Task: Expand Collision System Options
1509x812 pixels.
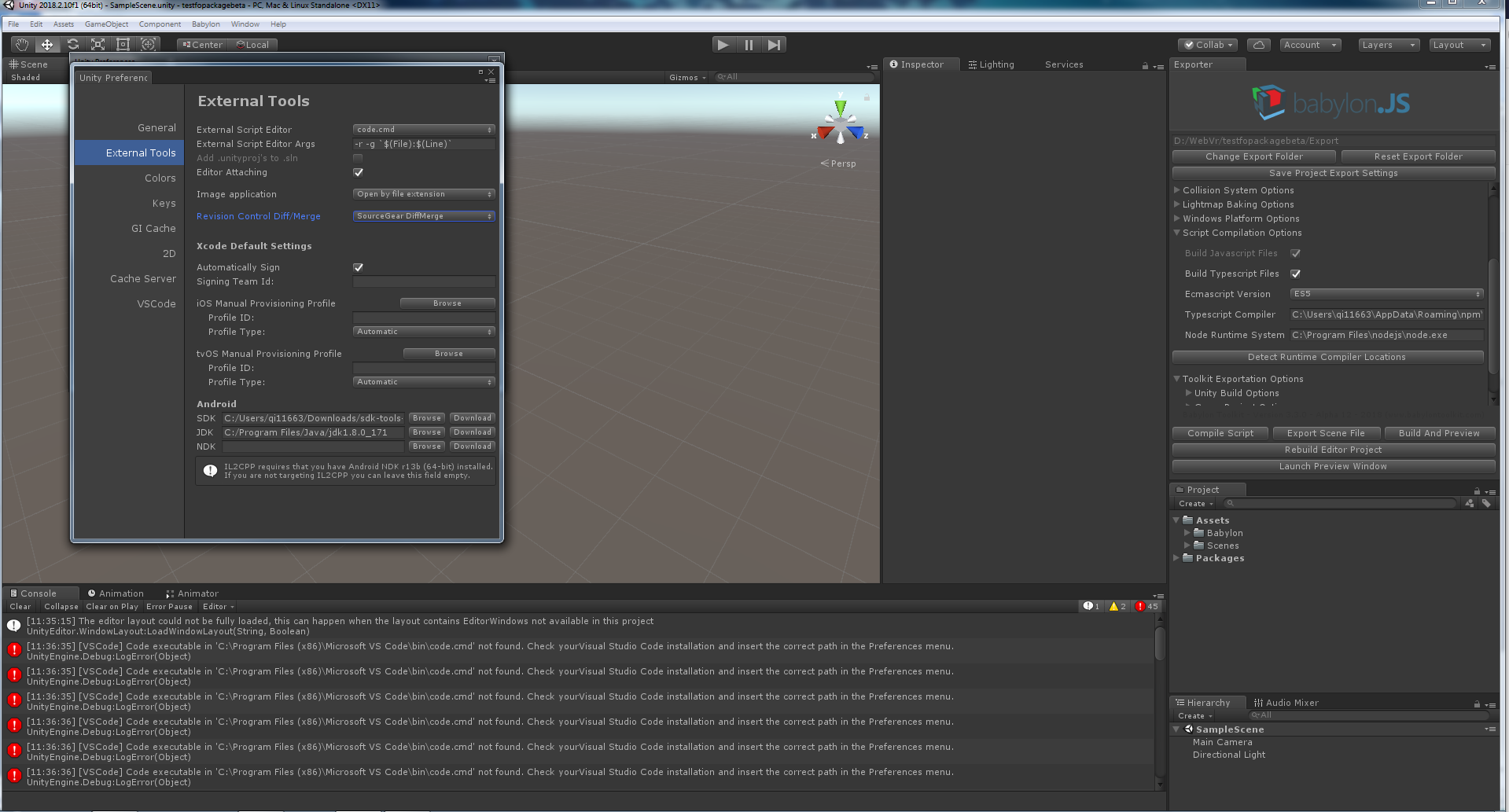Action: point(1177,190)
